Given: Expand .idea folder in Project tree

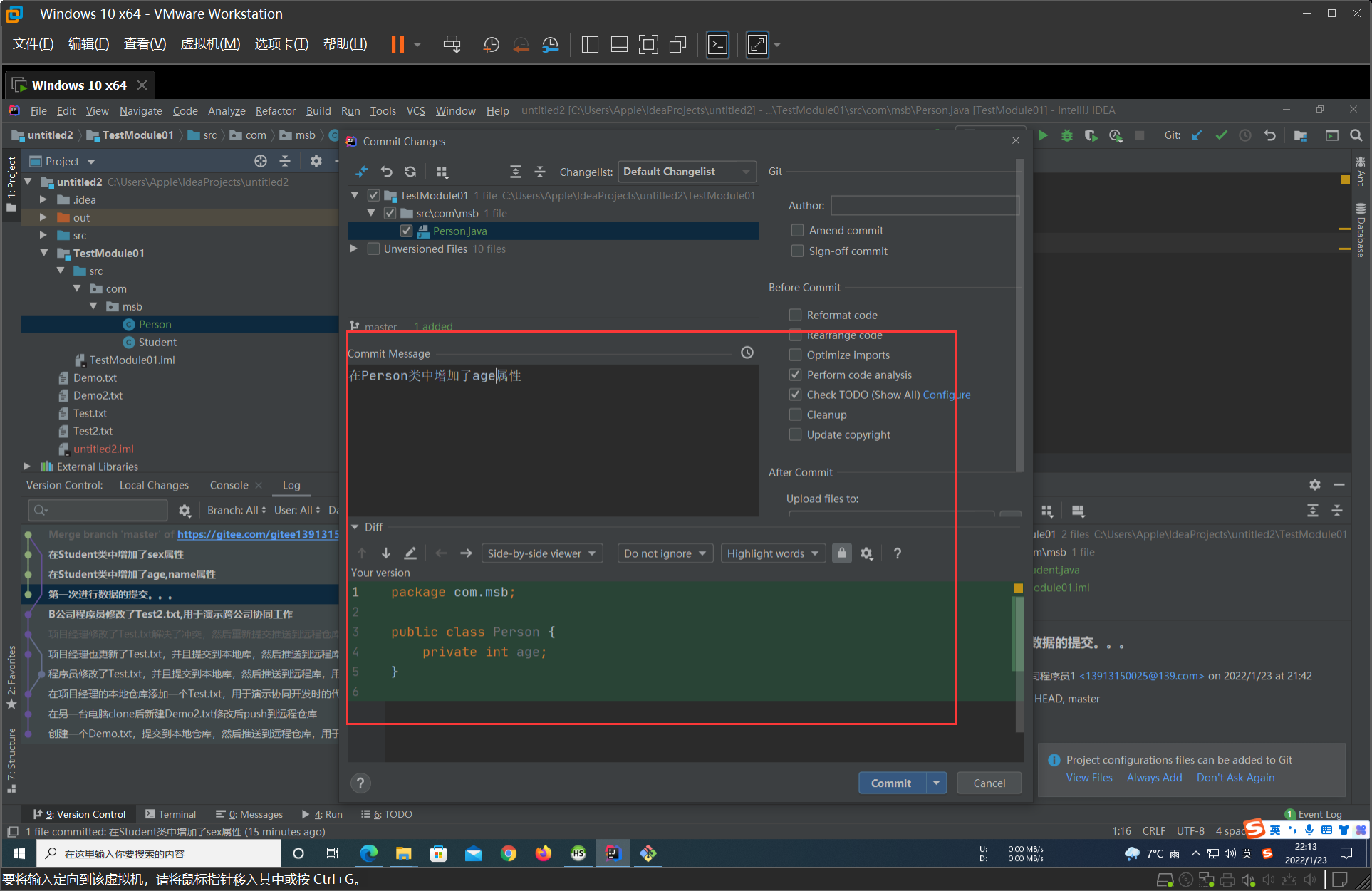Looking at the screenshot, I should point(43,199).
